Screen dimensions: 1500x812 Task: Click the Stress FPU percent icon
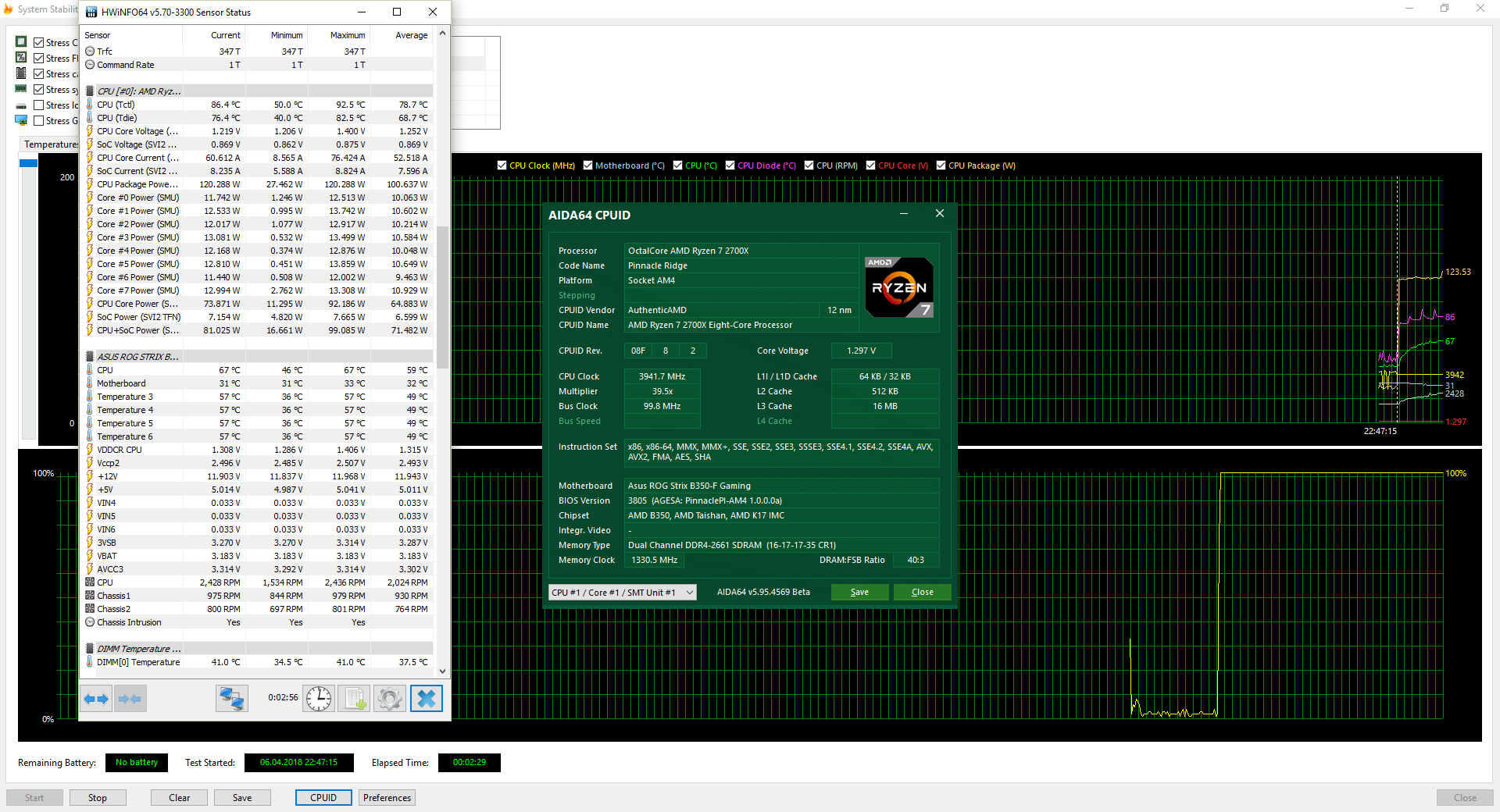coord(21,58)
